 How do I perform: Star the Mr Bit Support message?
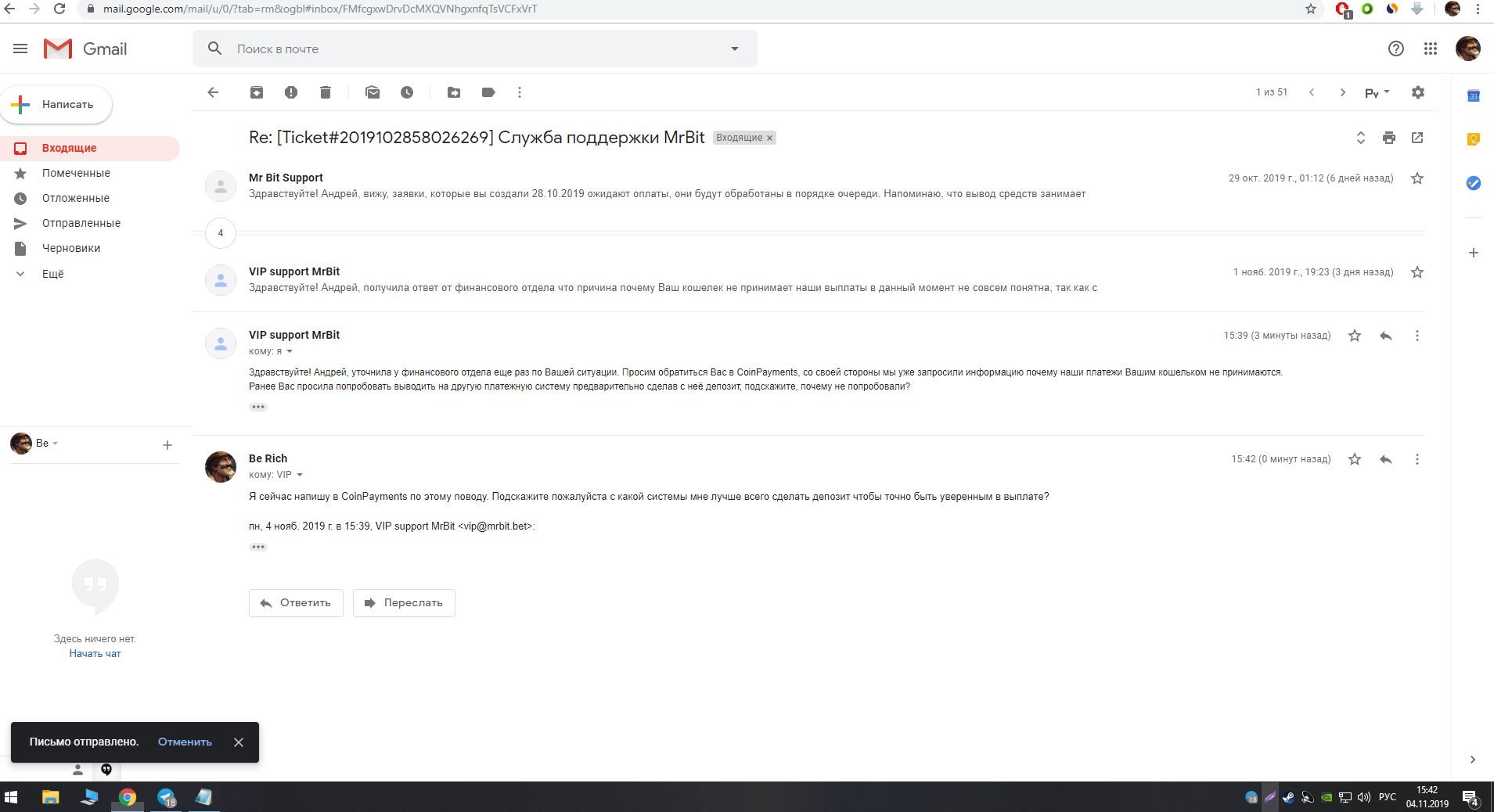pyautogui.click(x=1417, y=178)
